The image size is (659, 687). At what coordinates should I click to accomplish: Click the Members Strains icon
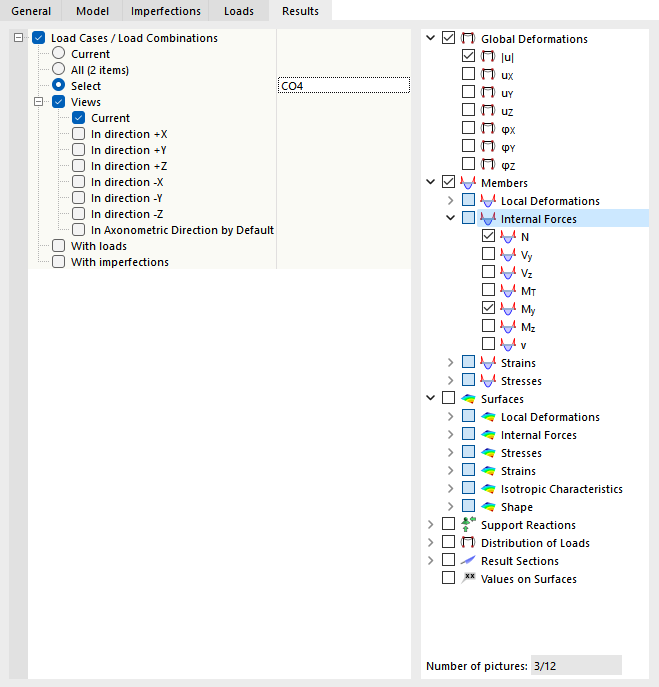click(x=488, y=363)
